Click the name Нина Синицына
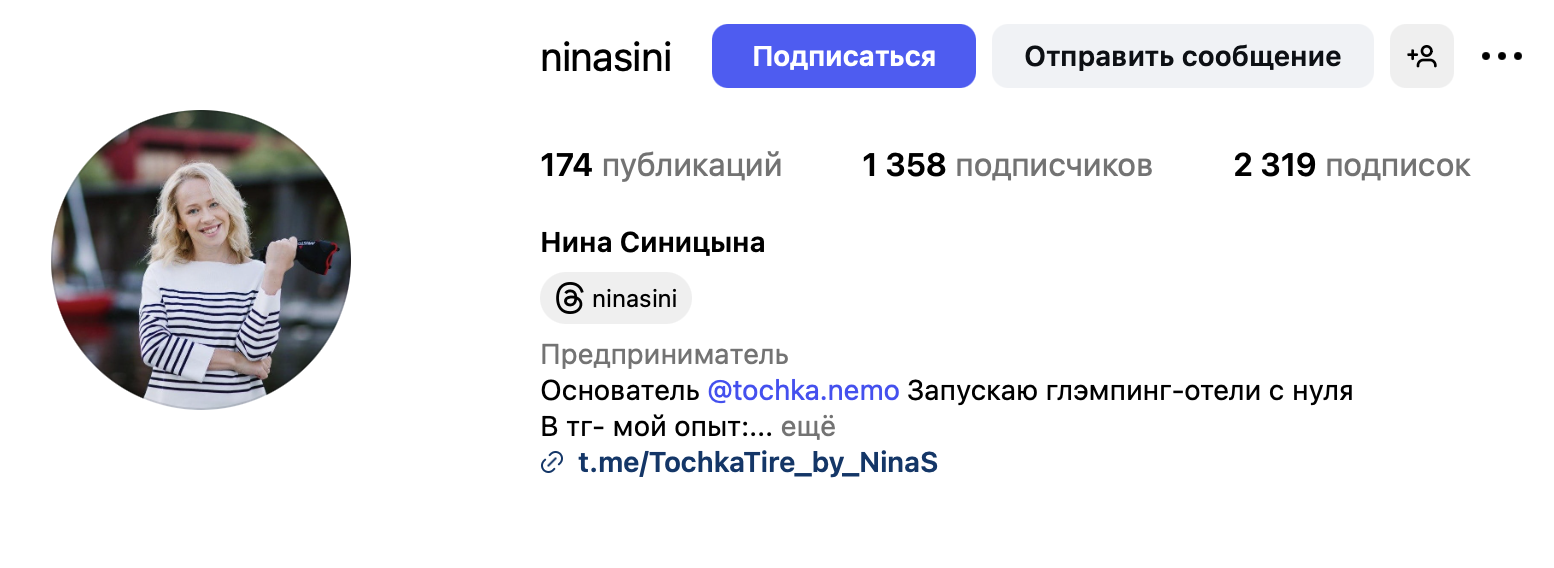Image resolution: width=1554 pixels, height=568 pixels. (652, 243)
